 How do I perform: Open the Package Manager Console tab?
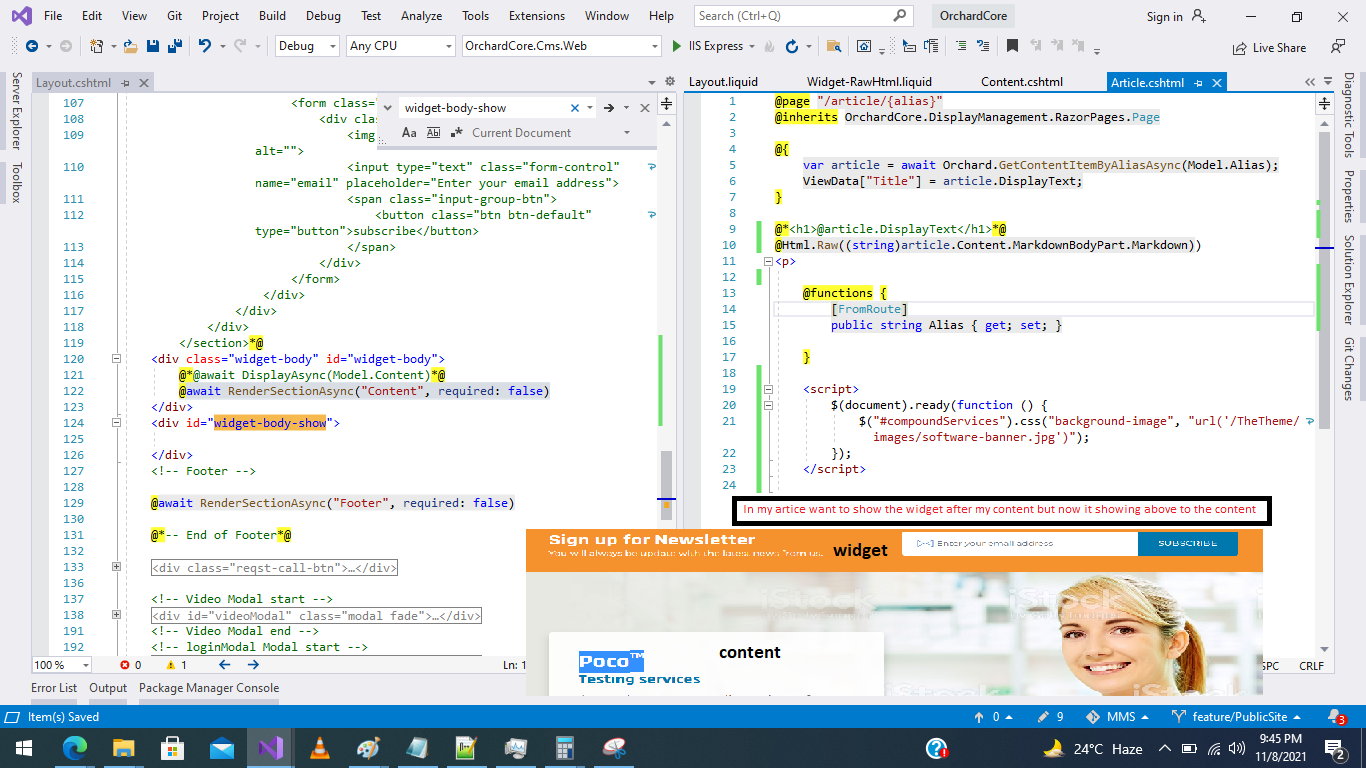click(x=209, y=688)
